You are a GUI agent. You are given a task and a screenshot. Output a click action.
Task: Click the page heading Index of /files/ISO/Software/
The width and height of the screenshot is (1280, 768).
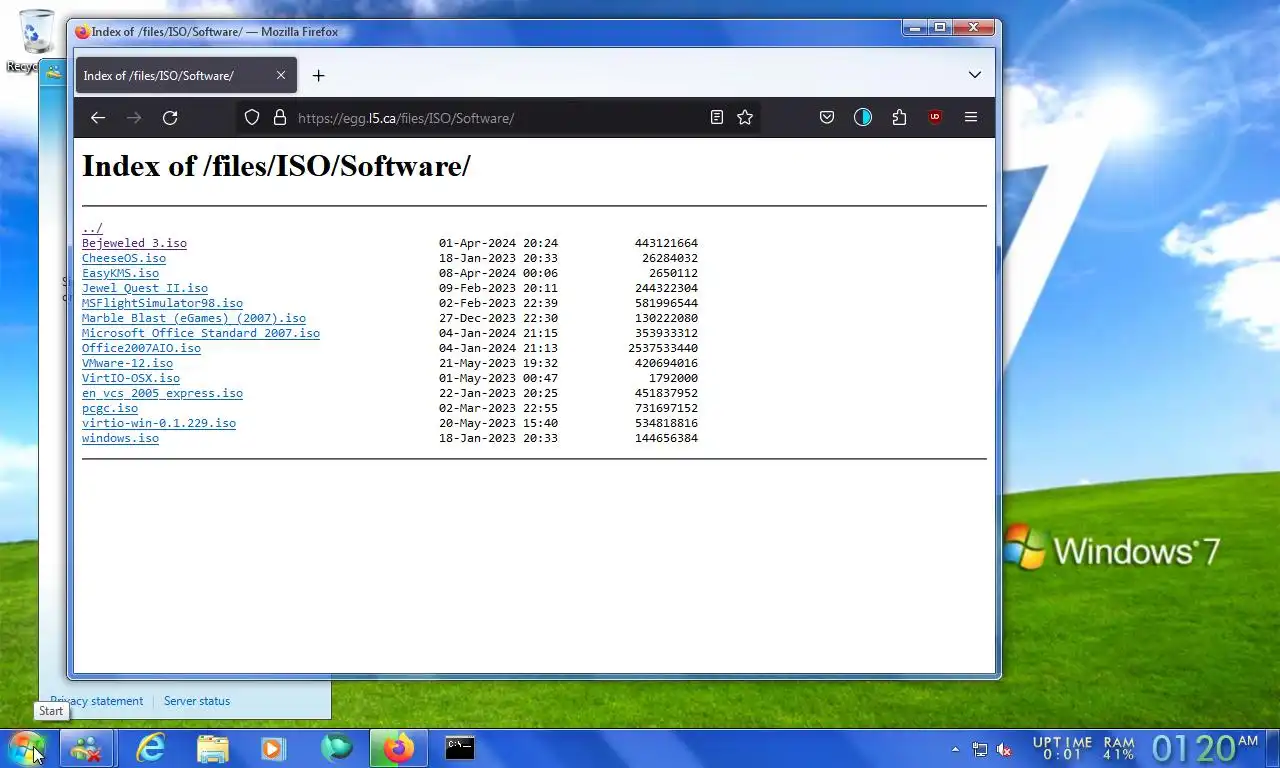point(276,166)
